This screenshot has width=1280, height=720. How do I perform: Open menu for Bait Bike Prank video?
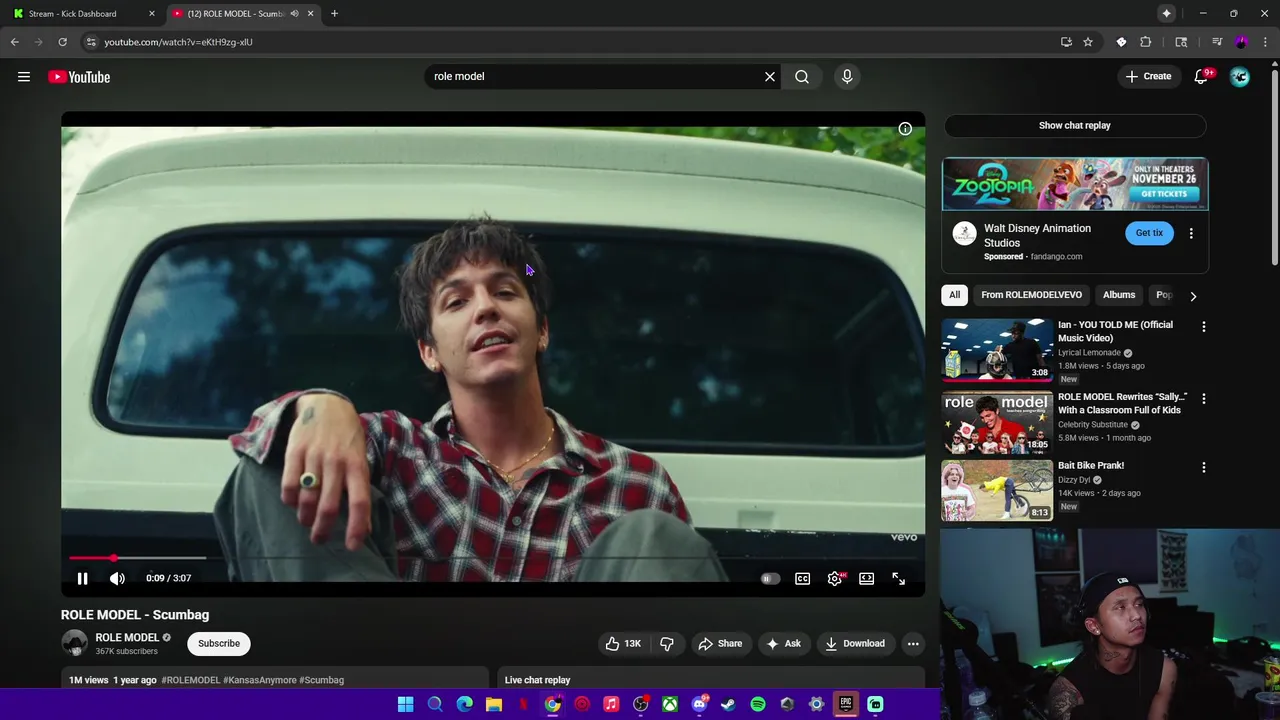1204,467
